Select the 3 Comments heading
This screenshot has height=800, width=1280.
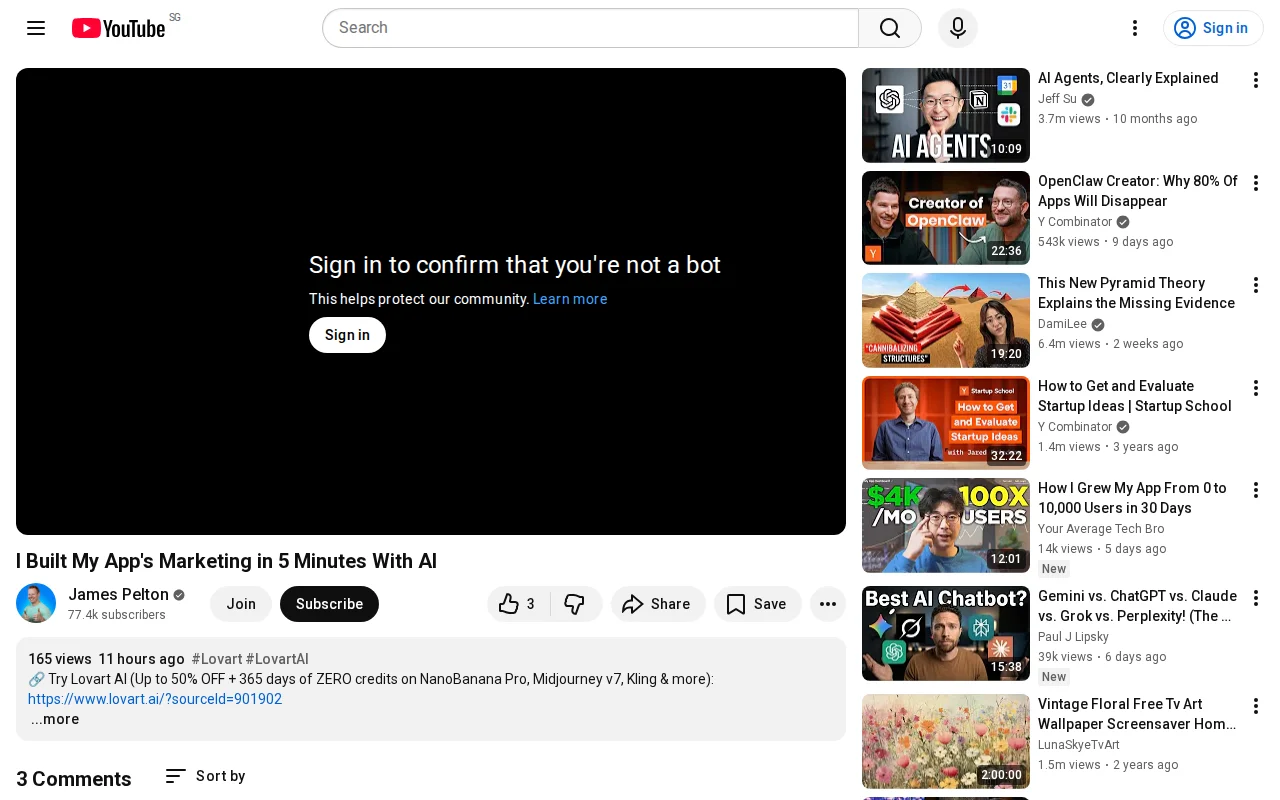pyautogui.click(x=74, y=779)
